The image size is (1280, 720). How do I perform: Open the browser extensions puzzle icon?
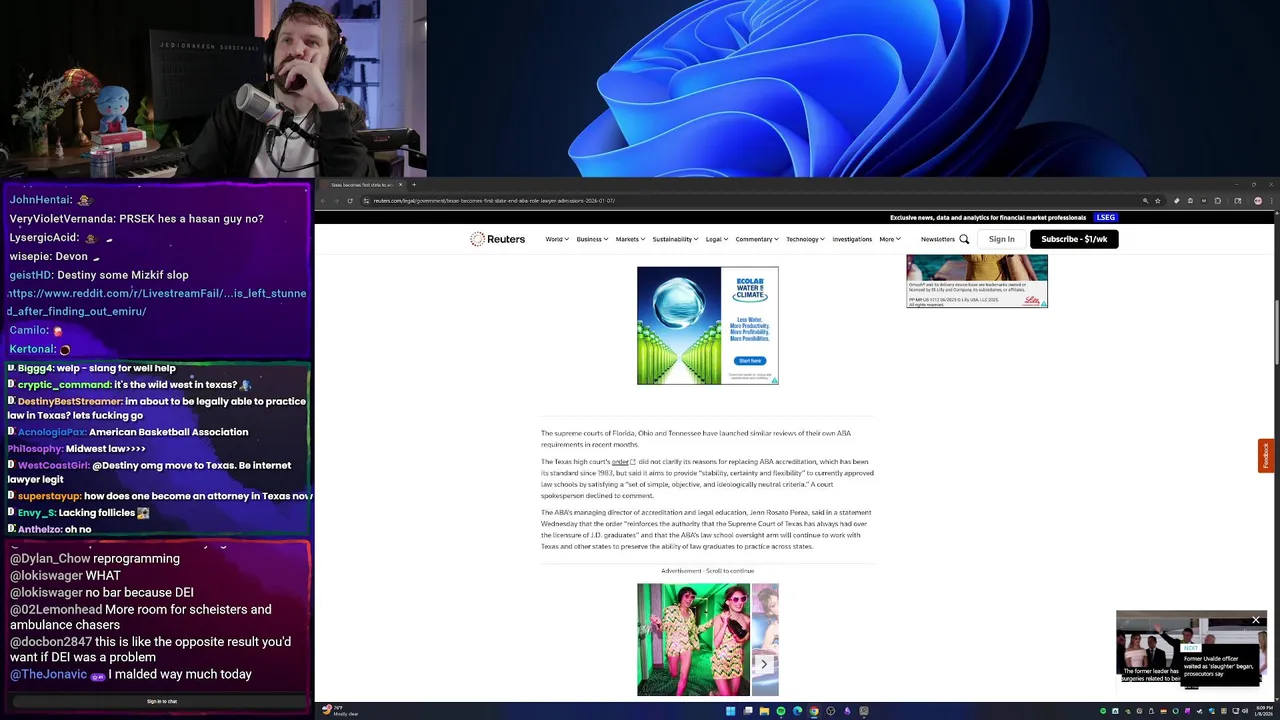pos(1217,200)
